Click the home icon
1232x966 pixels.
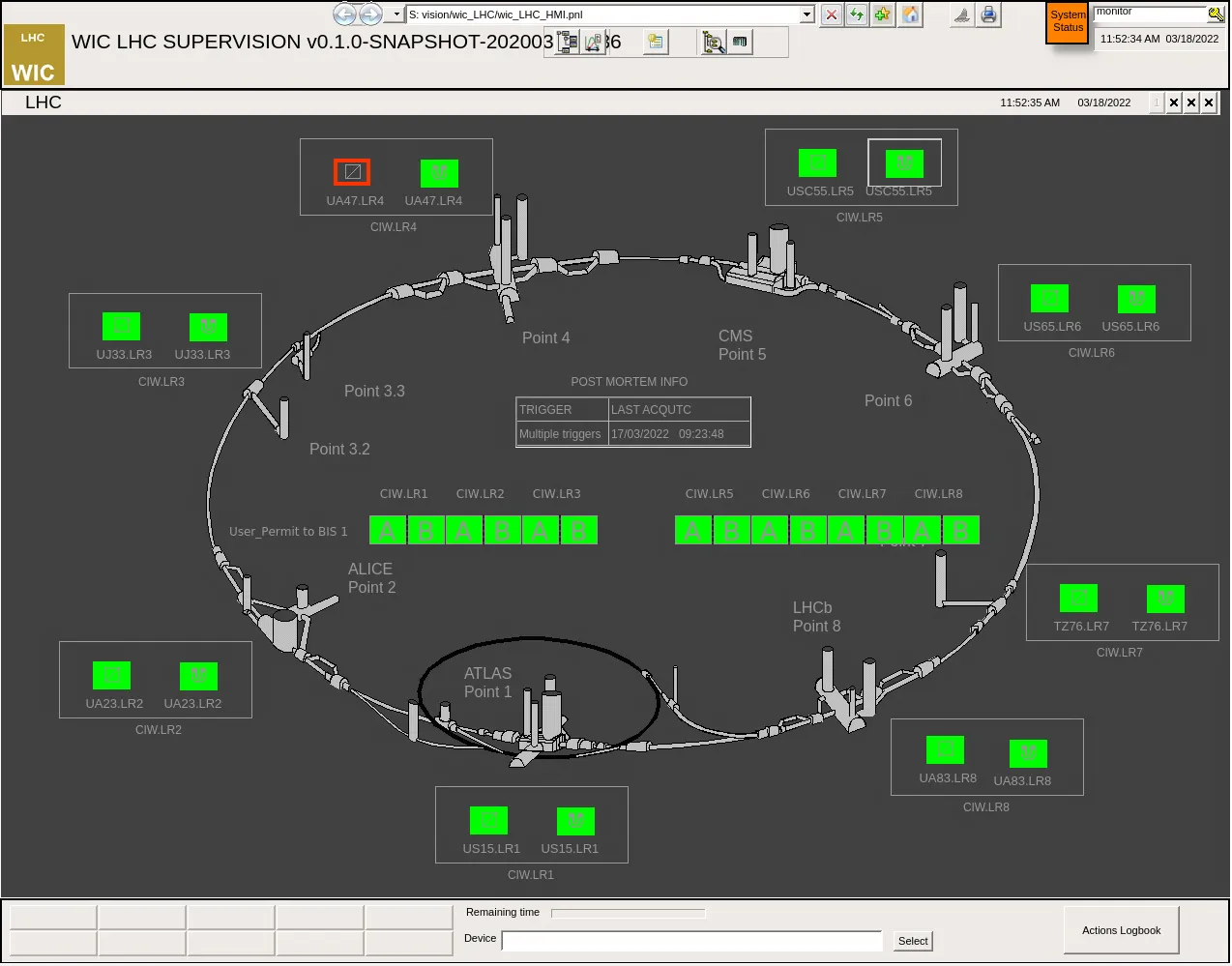(911, 15)
